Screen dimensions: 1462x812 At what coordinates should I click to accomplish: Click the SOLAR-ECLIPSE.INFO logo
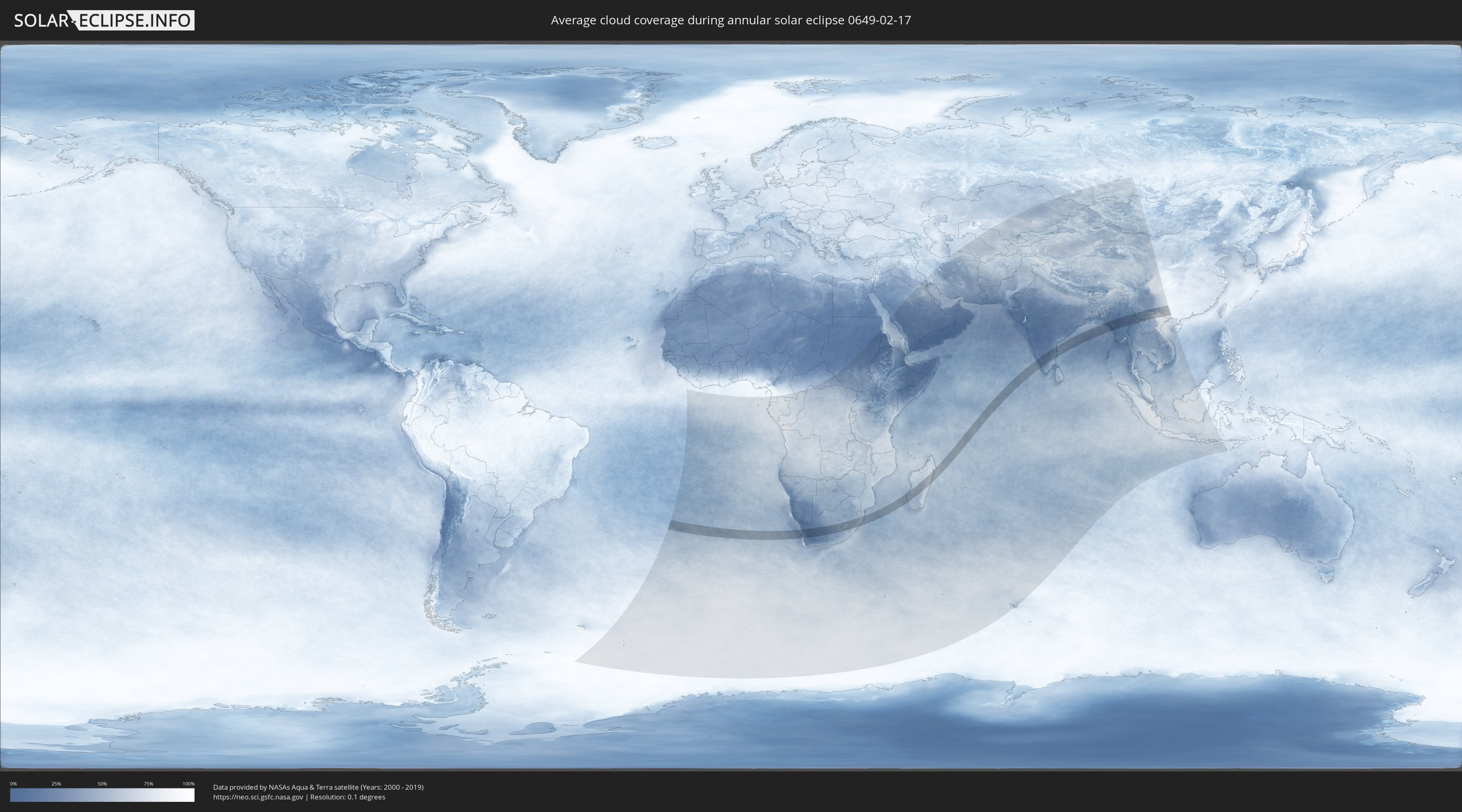pos(104,20)
